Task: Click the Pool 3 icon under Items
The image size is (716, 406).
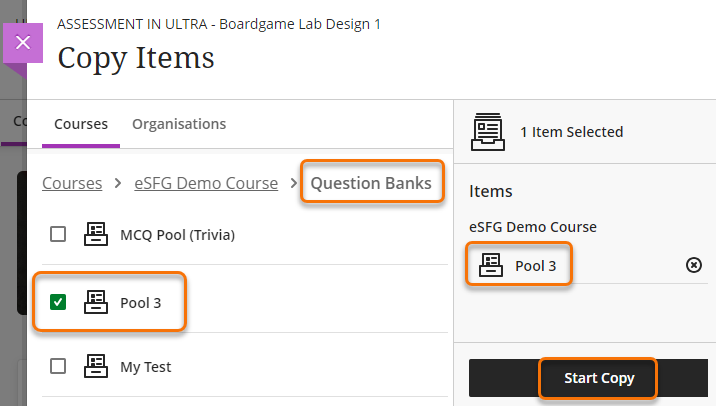Action: click(491, 265)
